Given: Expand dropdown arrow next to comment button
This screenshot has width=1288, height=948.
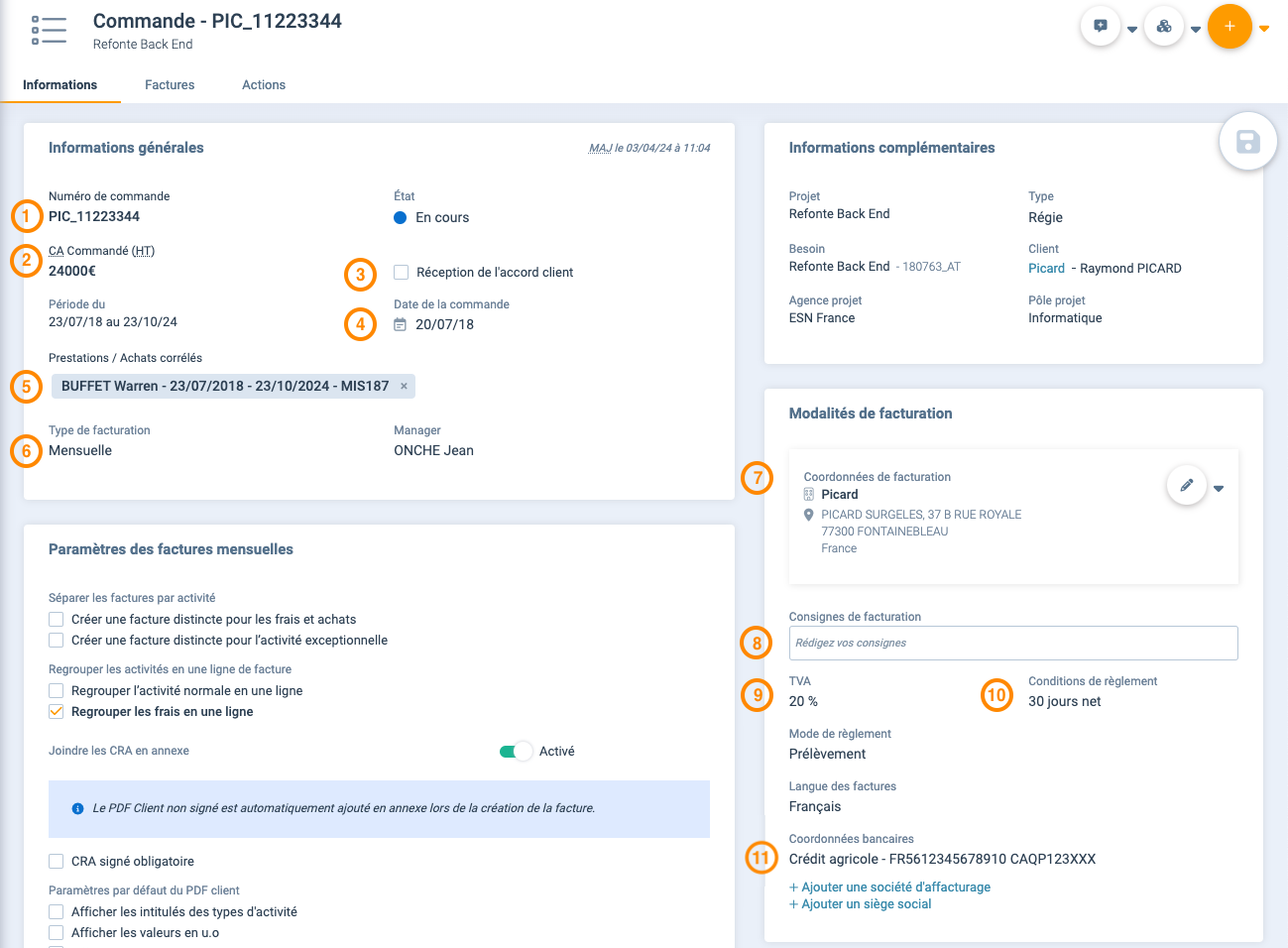Looking at the screenshot, I should click(x=1132, y=30).
